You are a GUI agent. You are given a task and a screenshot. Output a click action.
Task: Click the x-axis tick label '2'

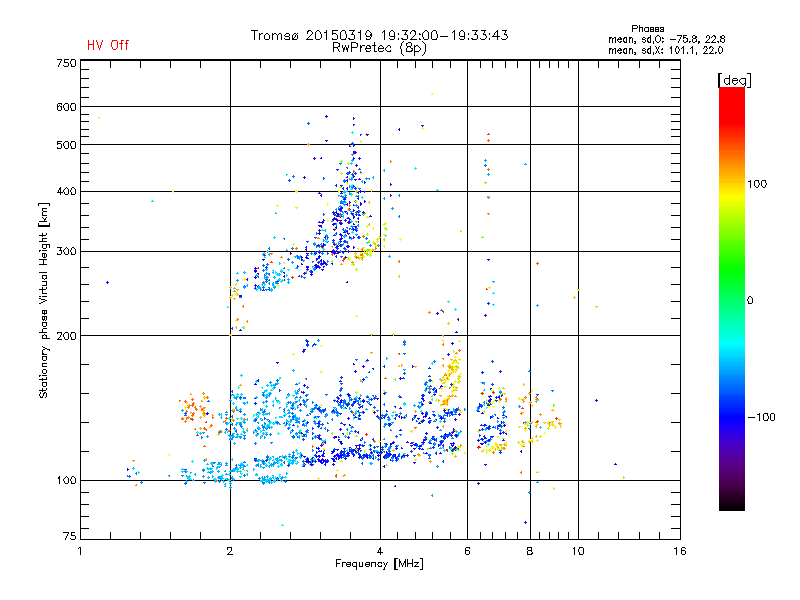230,551
